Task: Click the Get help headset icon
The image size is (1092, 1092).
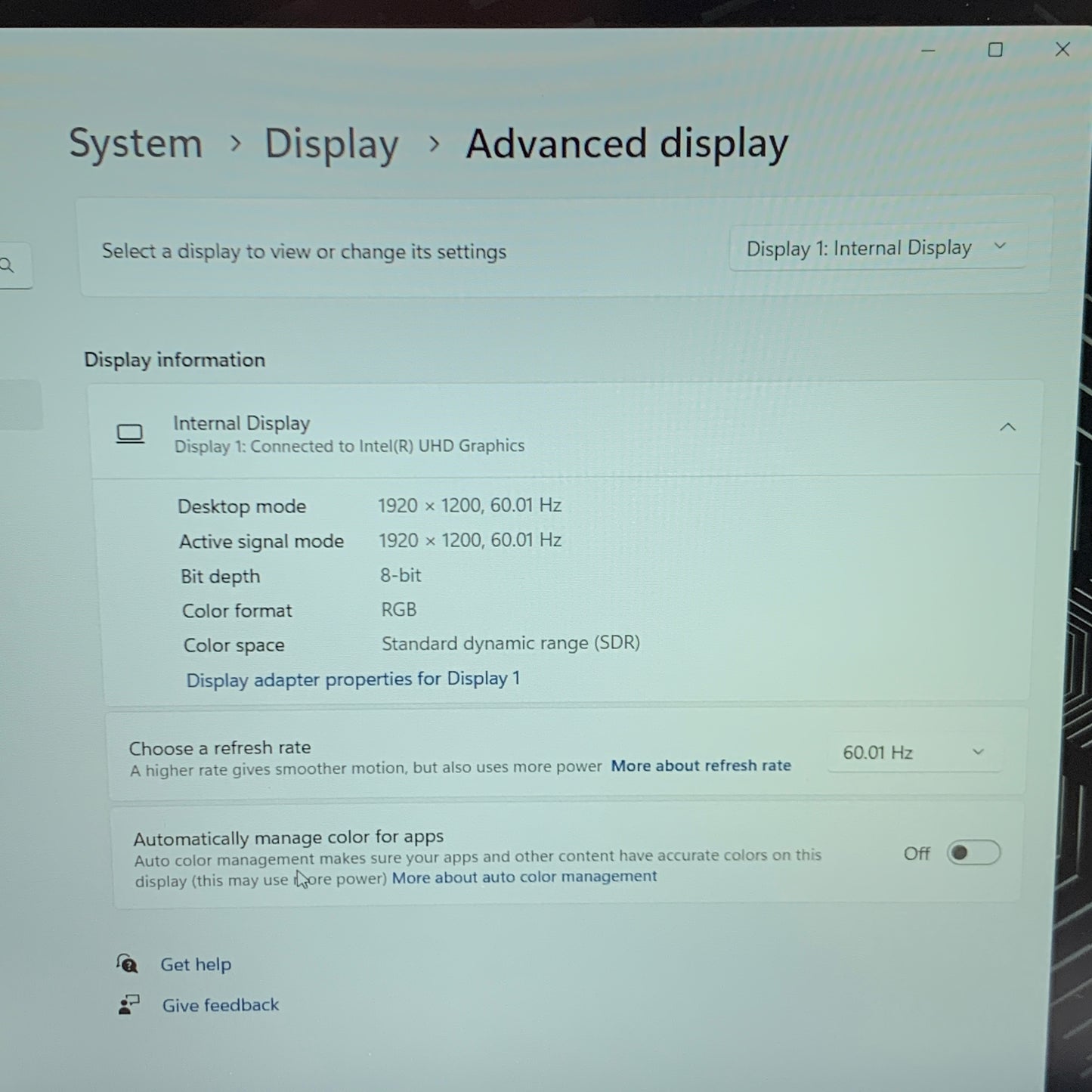Action: pos(128,964)
